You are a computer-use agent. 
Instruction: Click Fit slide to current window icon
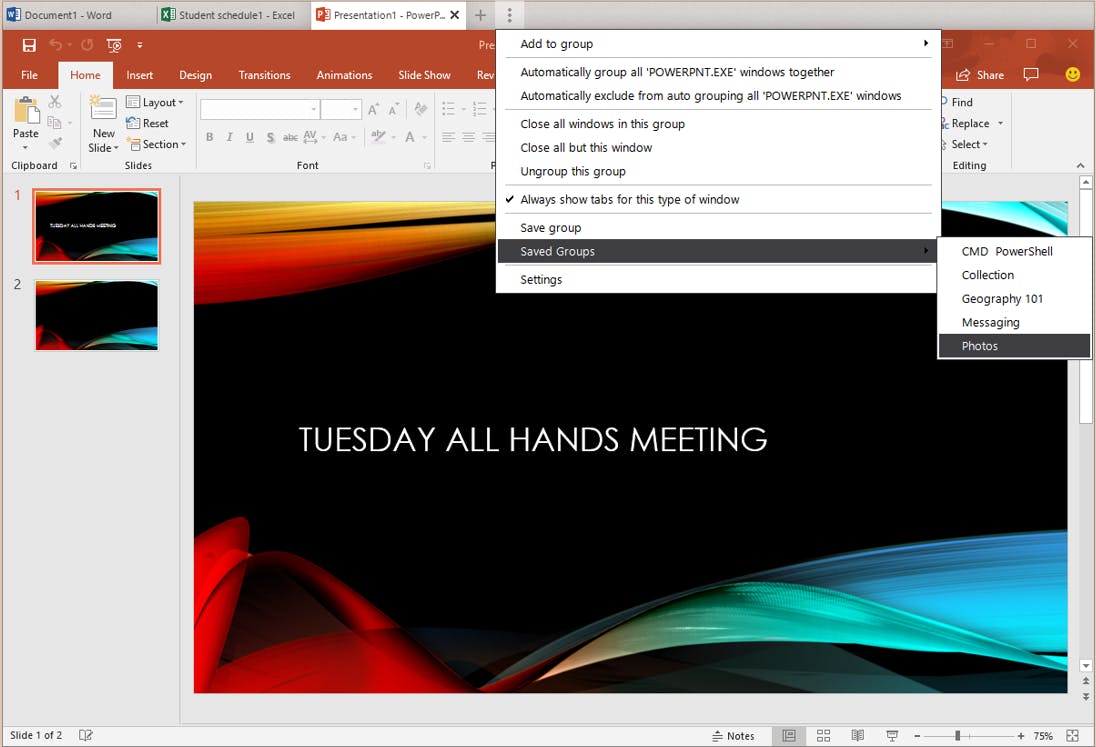(1072, 735)
